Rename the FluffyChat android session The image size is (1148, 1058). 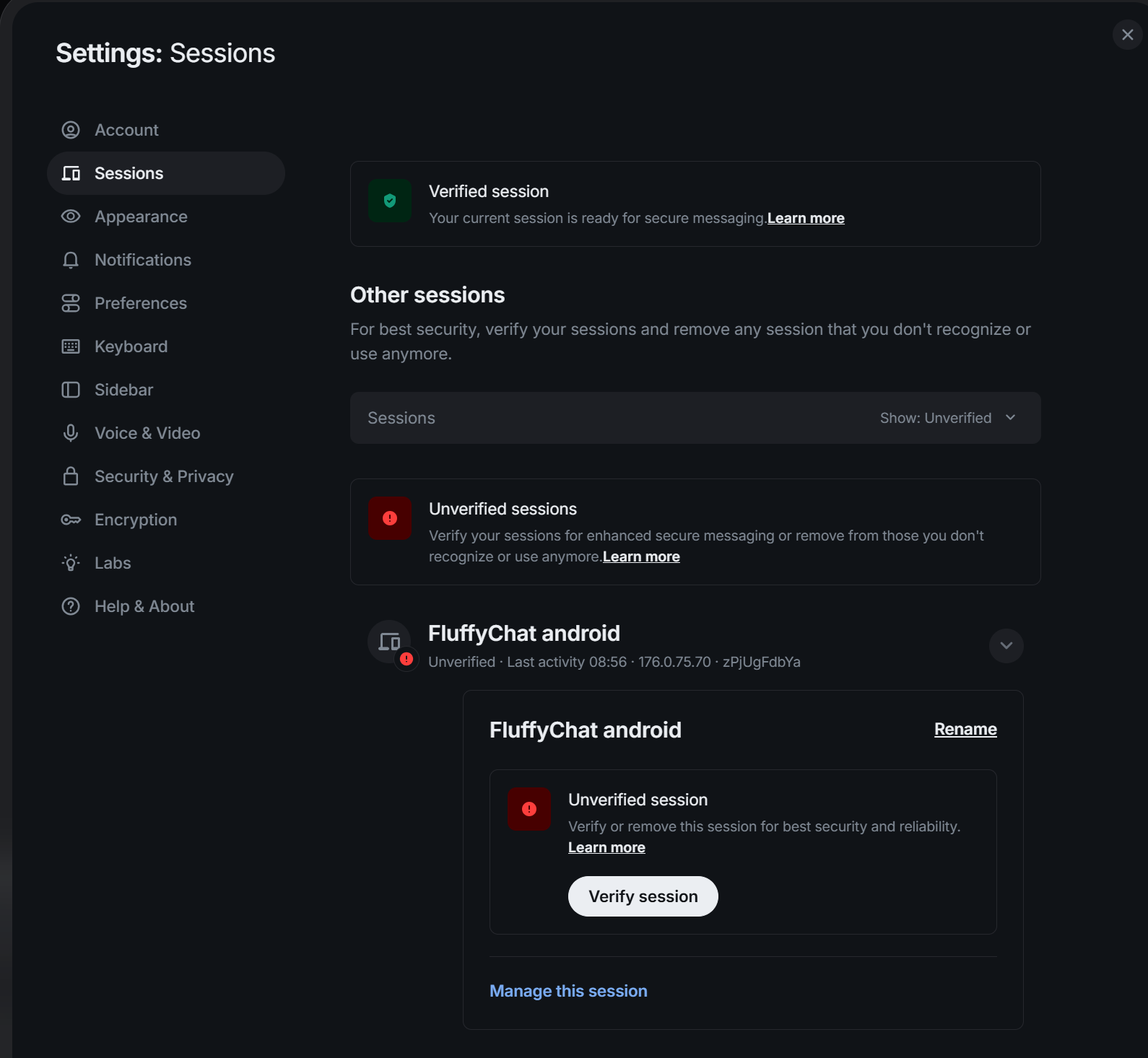click(x=965, y=729)
